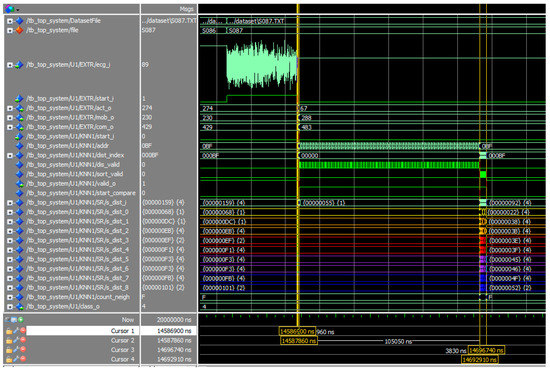This screenshot has width=550, height=370.
Task: Open the grid and timeline properties icon
Action: pyautogui.click(x=14, y=319)
